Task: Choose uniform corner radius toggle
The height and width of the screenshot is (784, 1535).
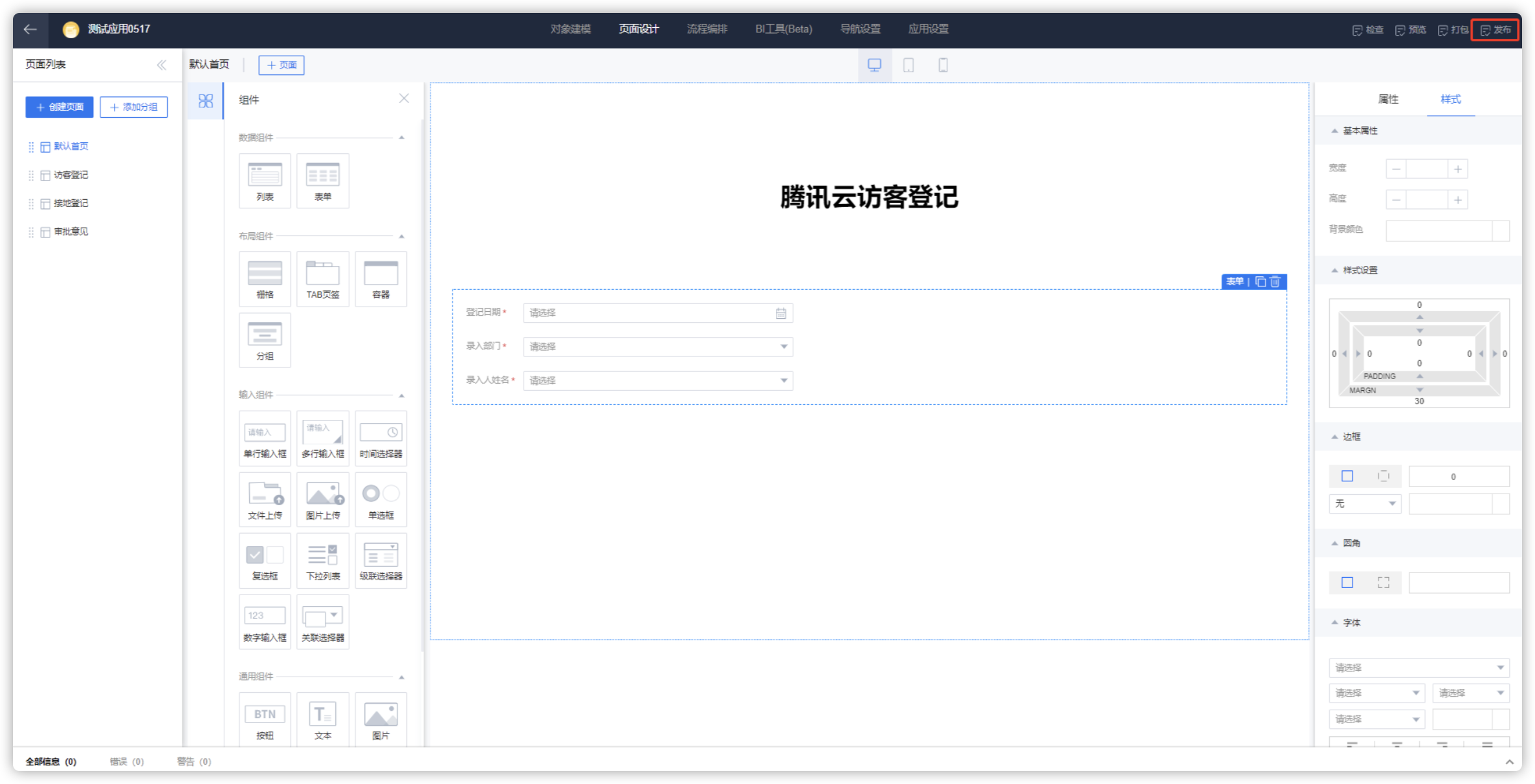Action: (x=1347, y=582)
